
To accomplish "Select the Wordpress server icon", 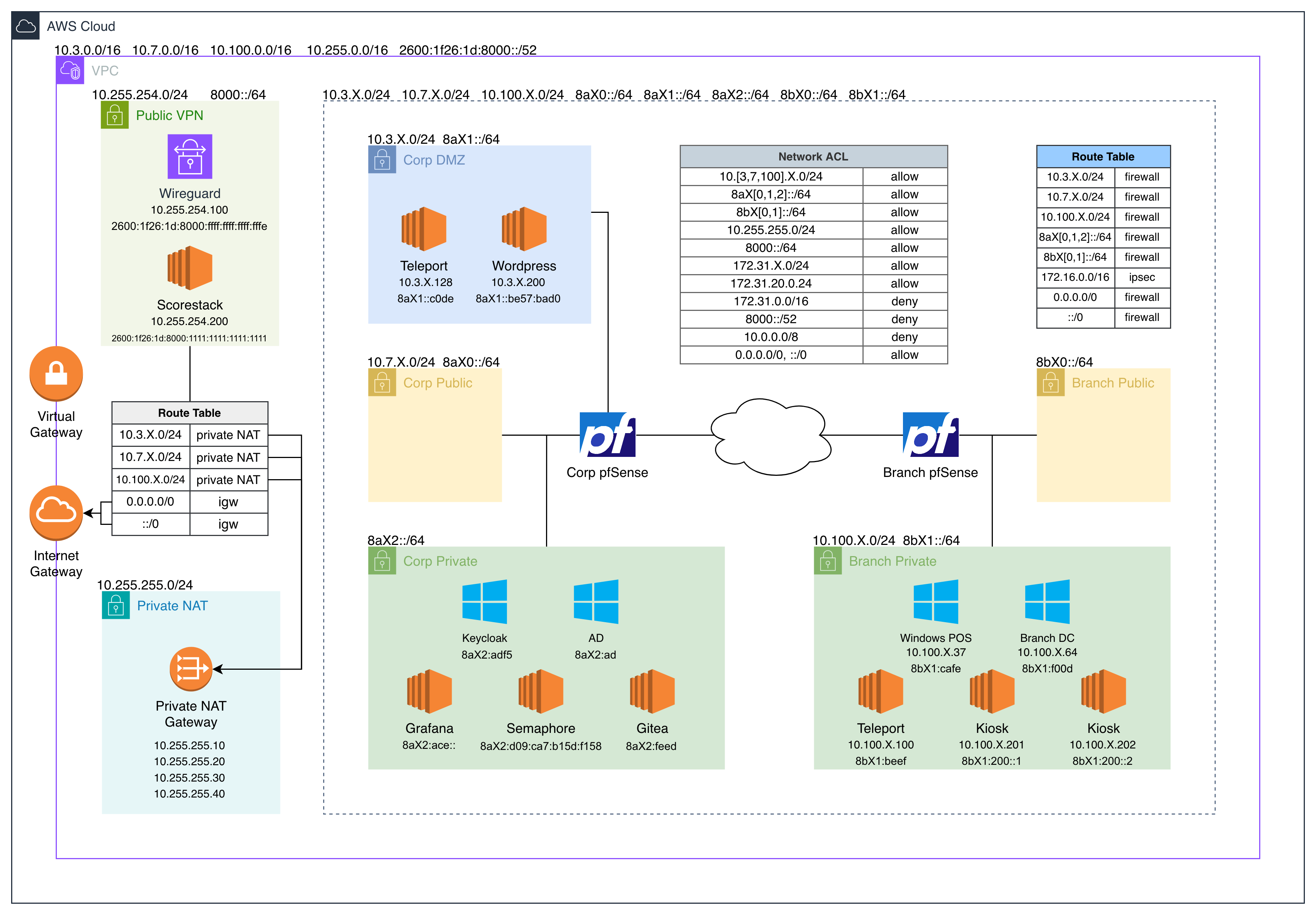I will click(524, 229).
